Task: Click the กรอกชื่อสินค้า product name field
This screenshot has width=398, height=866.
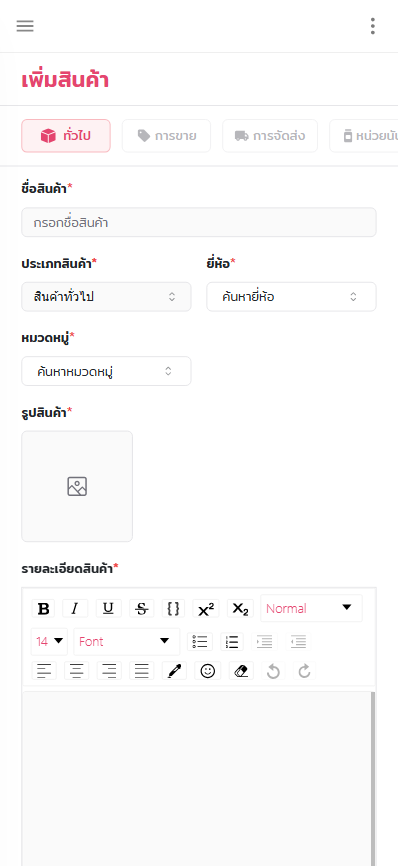Action: tap(199, 222)
